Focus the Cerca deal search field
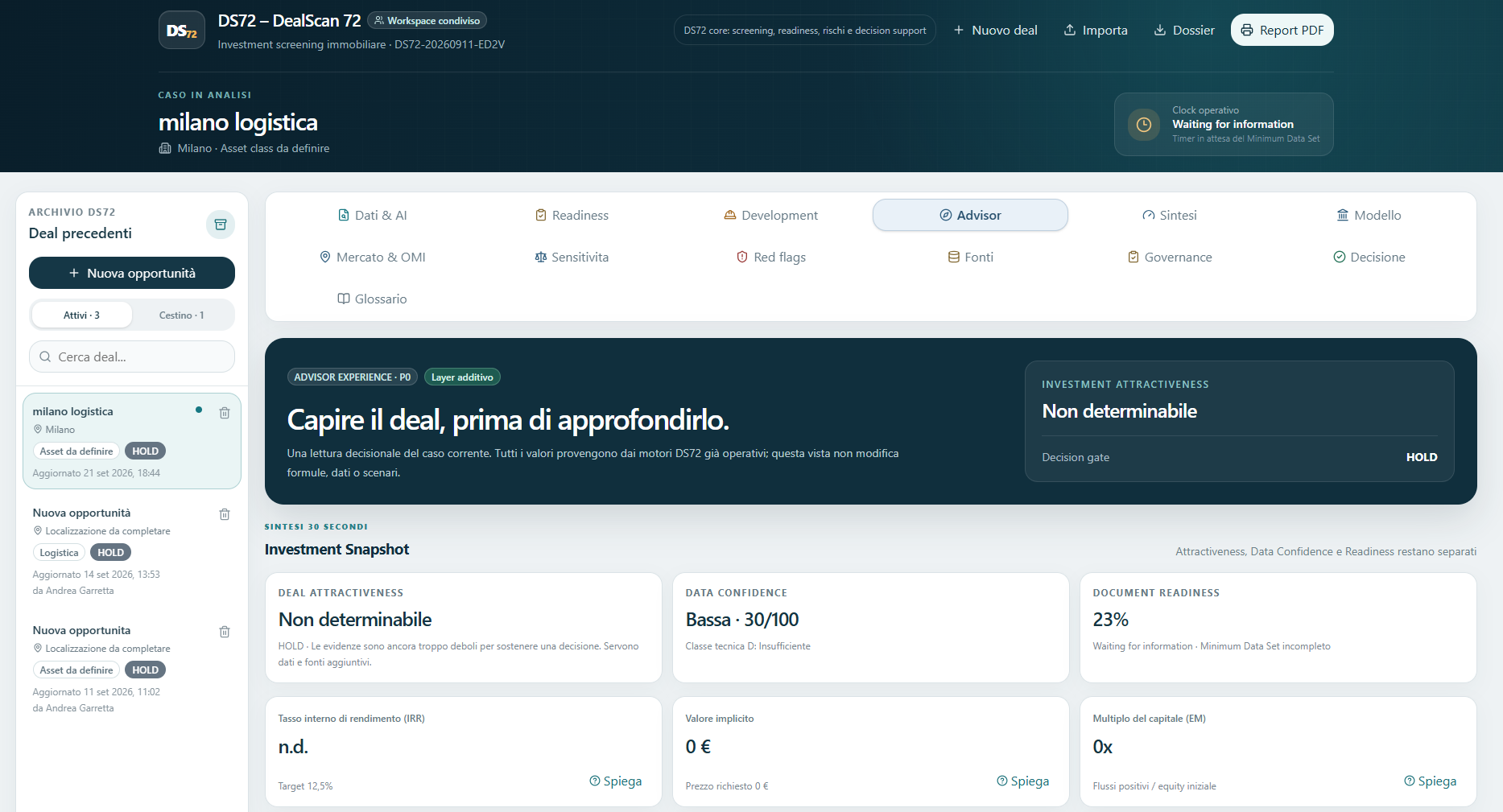The width and height of the screenshot is (1503, 812). pos(132,357)
